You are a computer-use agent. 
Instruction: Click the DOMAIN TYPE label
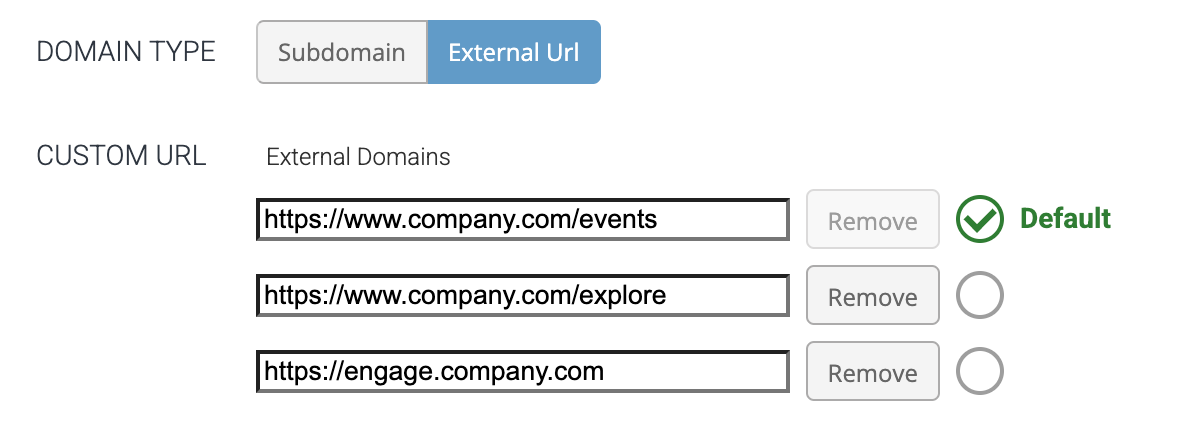pyautogui.click(x=126, y=52)
